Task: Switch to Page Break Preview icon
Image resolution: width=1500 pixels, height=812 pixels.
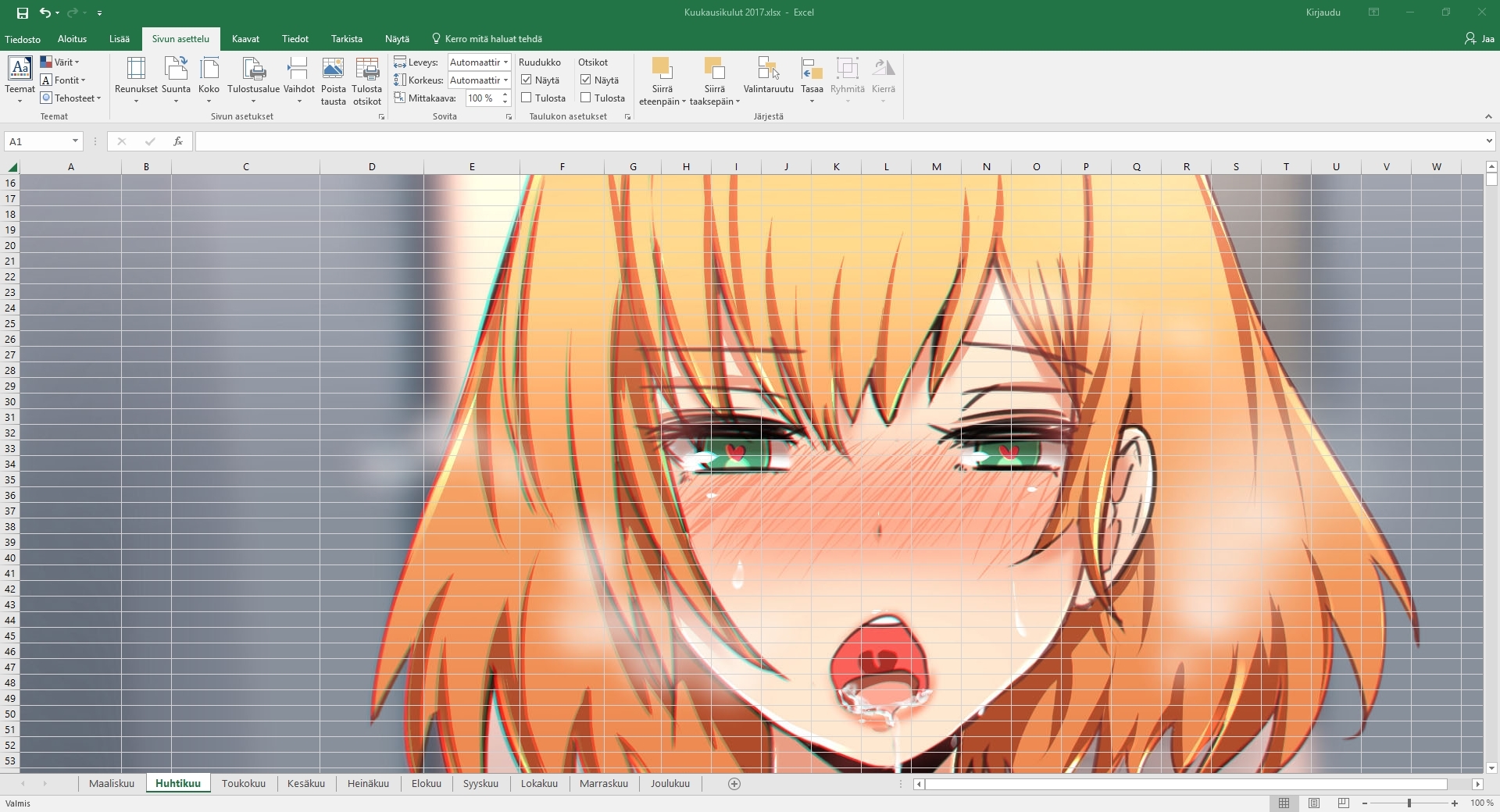Action: tap(1344, 803)
